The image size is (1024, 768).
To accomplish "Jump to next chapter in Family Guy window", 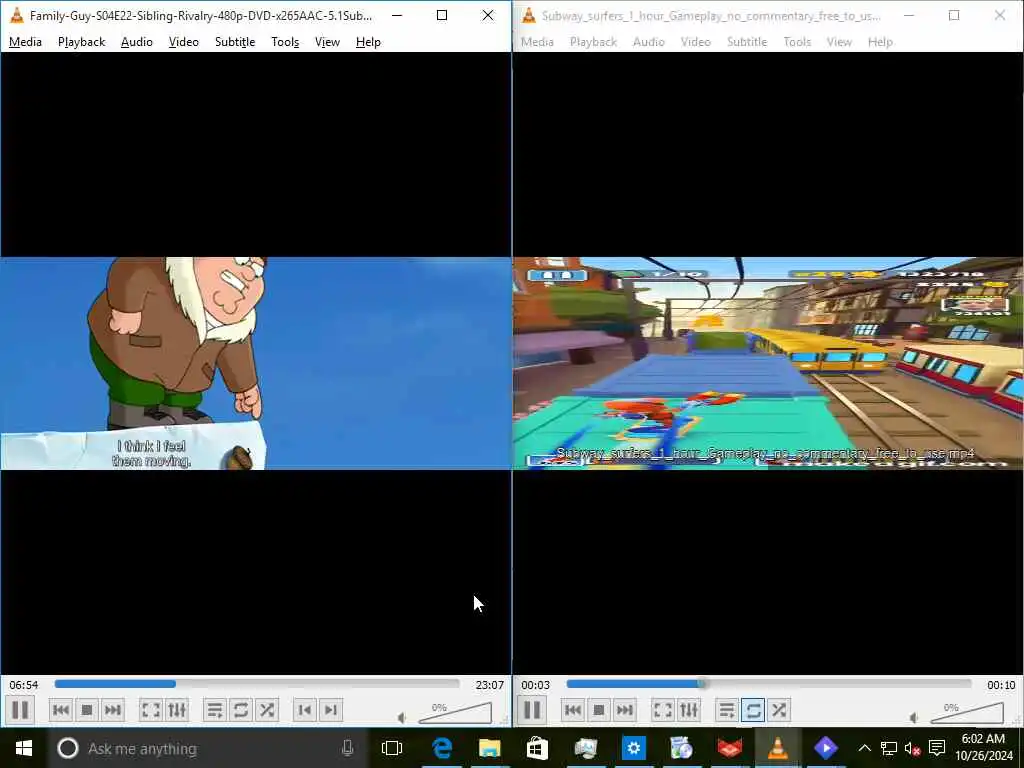I will coord(330,710).
